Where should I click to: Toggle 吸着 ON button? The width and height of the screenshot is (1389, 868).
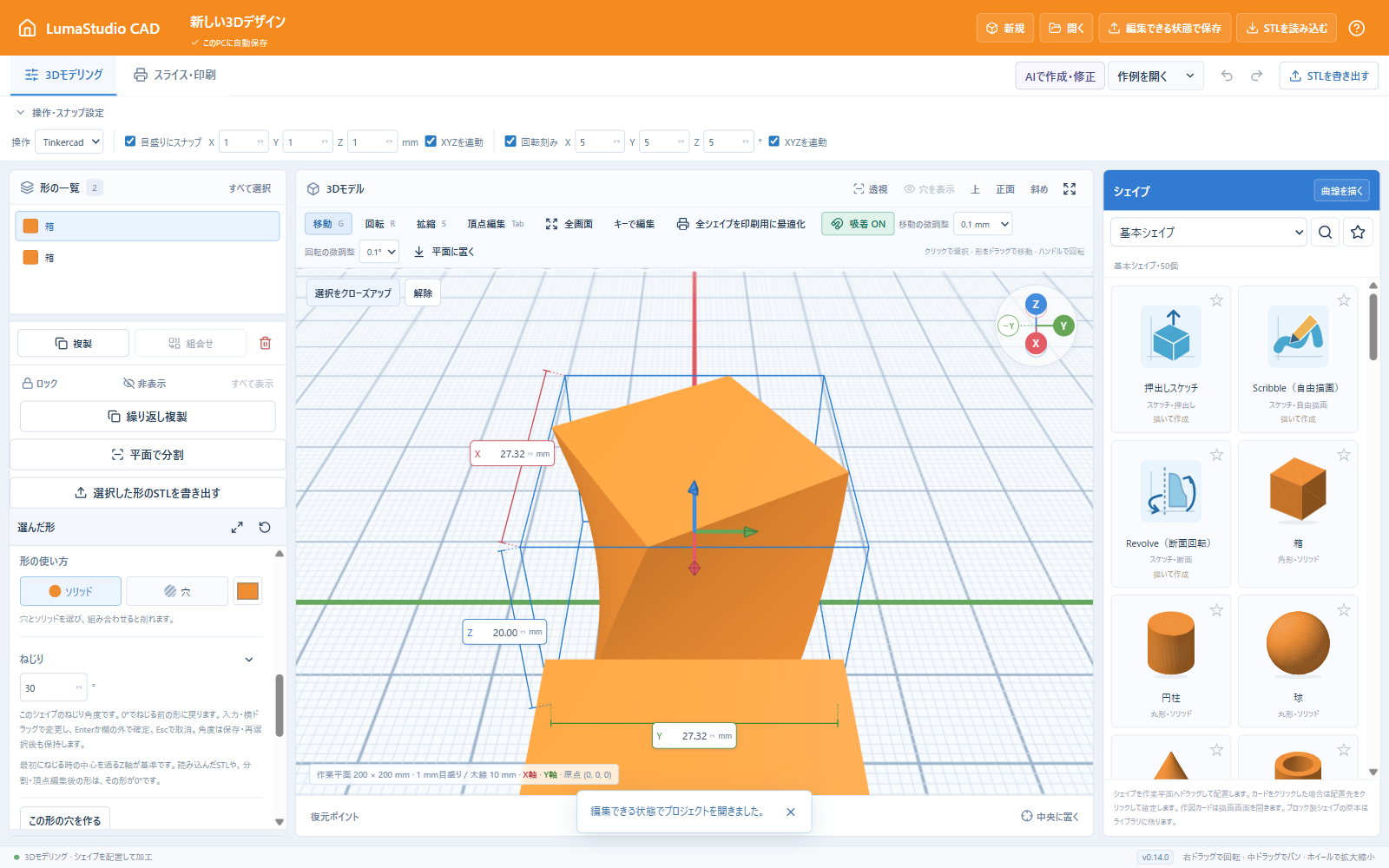point(858,224)
